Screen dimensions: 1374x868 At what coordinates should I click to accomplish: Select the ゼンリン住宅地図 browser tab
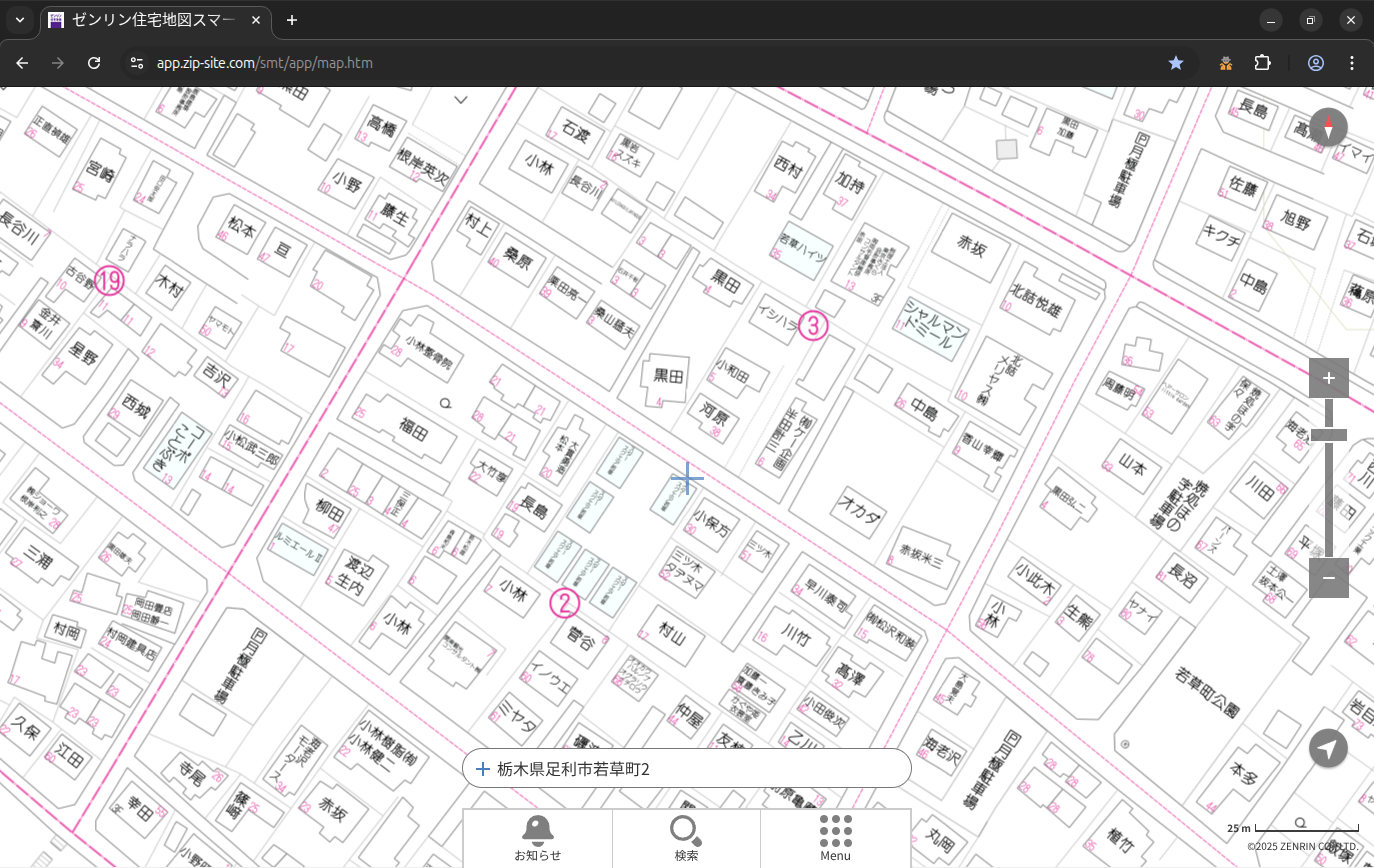pos(155,20)
